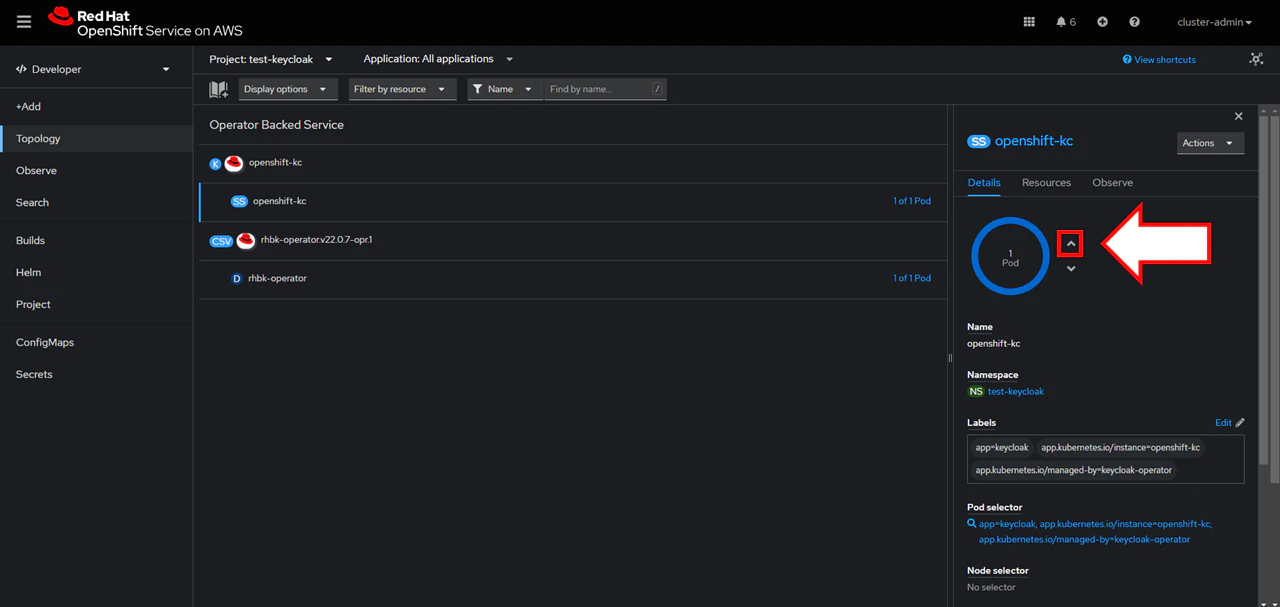Viewport: 1280px width, 607px height.
Task: Click the app=keycloak label chip
Action: 1000,448
